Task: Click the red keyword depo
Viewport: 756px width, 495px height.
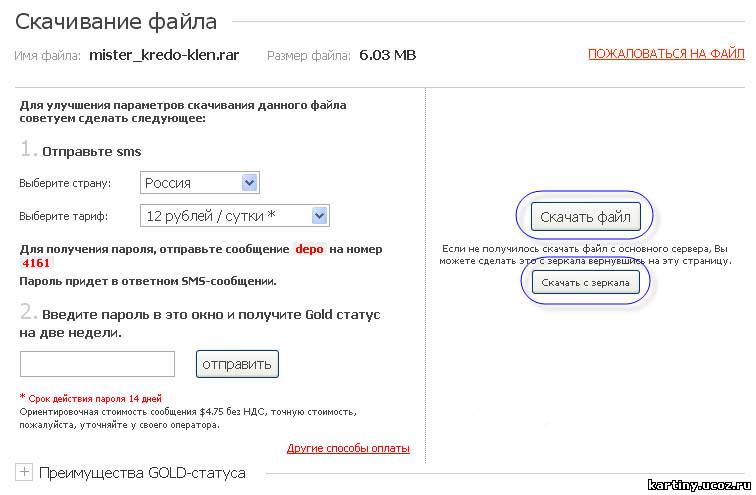Action: pyautogui.click(x=309, y=249)
